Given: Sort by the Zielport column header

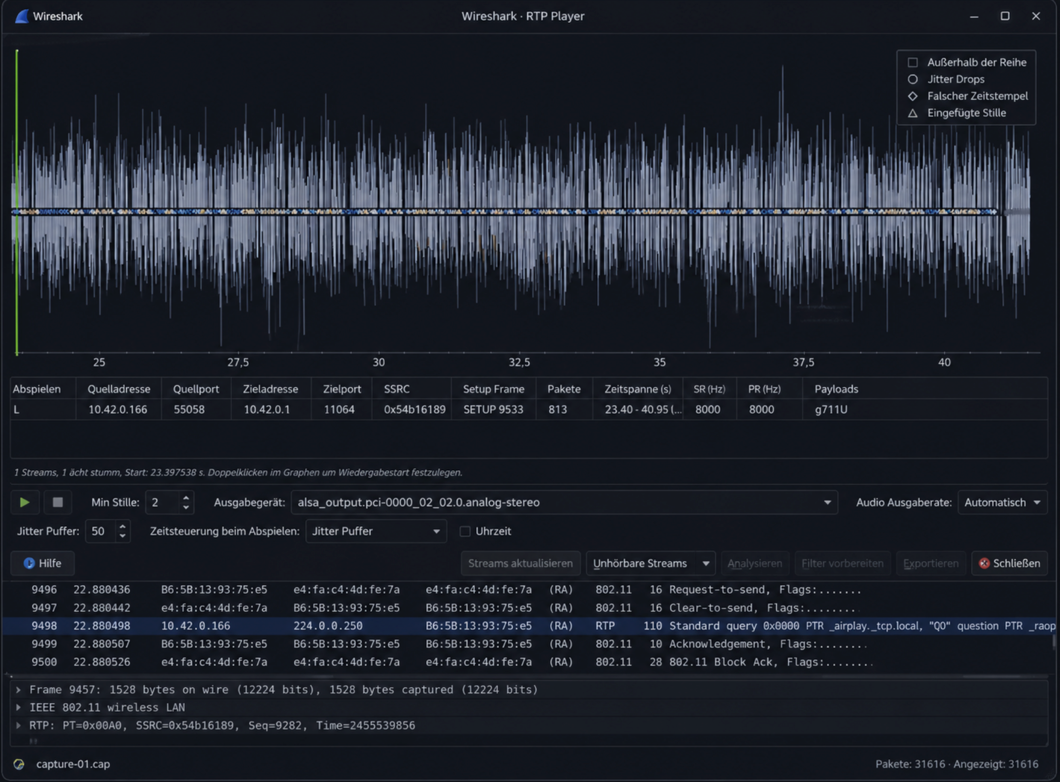Looking at the screenshot, I should point(342,389).
